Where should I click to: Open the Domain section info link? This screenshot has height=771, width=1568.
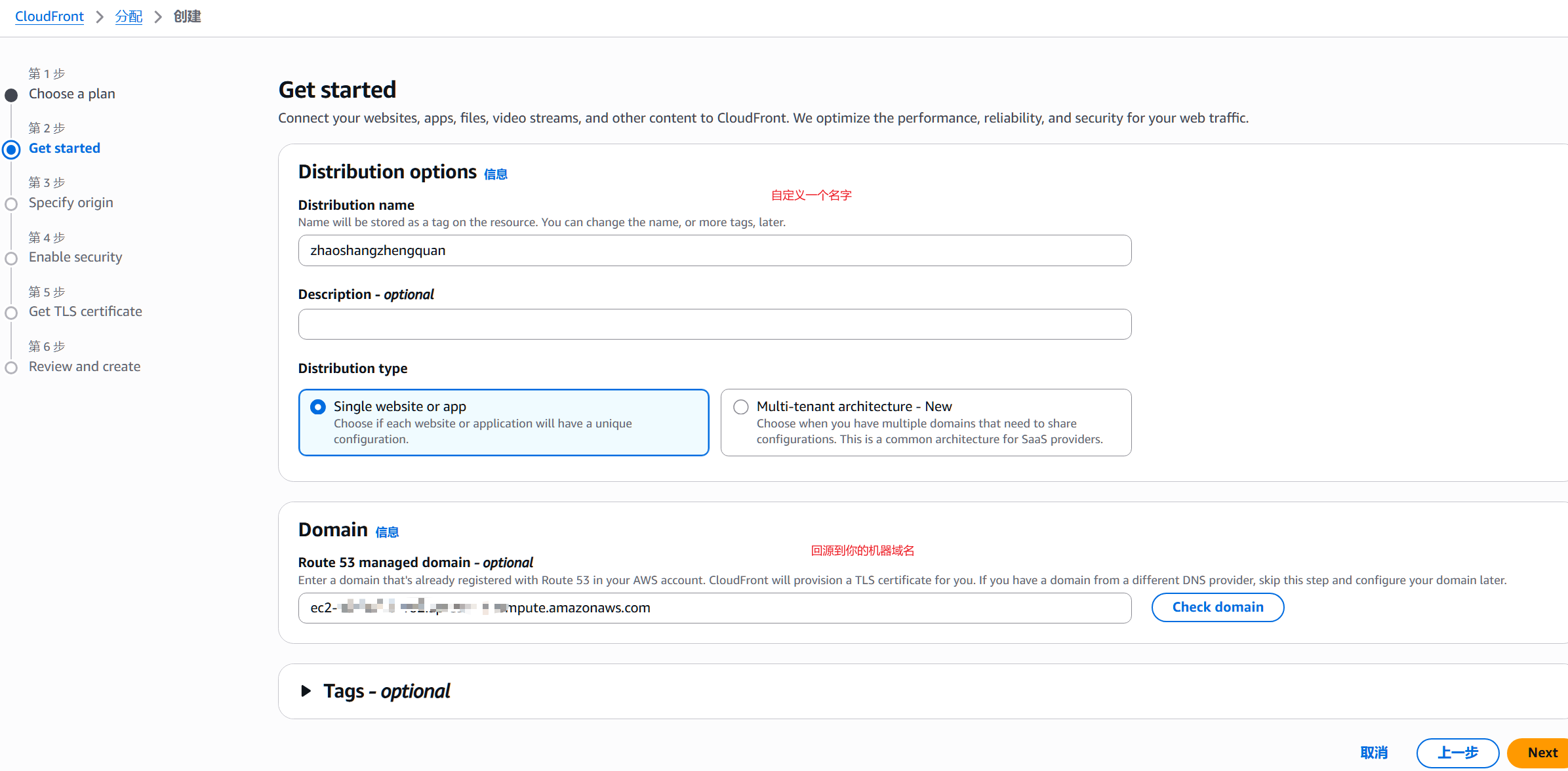click(387, 532)
